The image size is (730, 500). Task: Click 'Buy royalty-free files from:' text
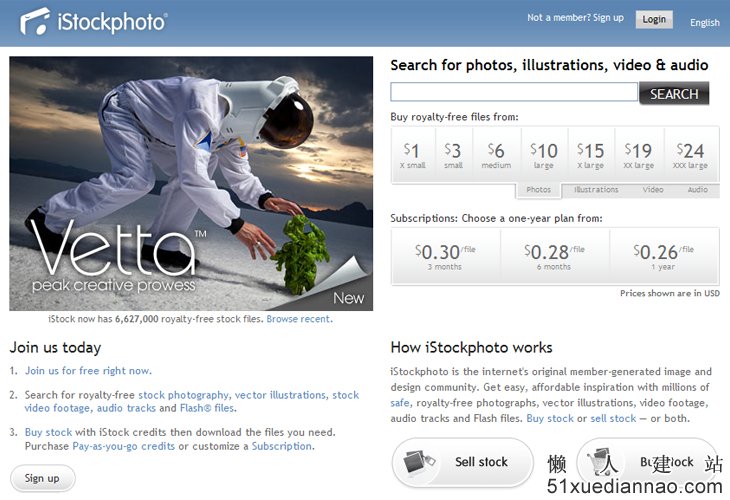coord(454,117)
